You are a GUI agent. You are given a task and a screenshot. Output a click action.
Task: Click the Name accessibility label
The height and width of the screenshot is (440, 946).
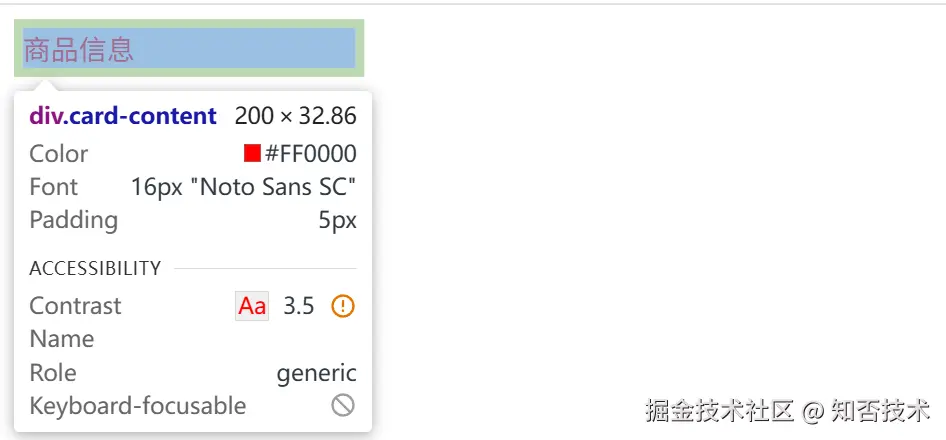point(61,339)
